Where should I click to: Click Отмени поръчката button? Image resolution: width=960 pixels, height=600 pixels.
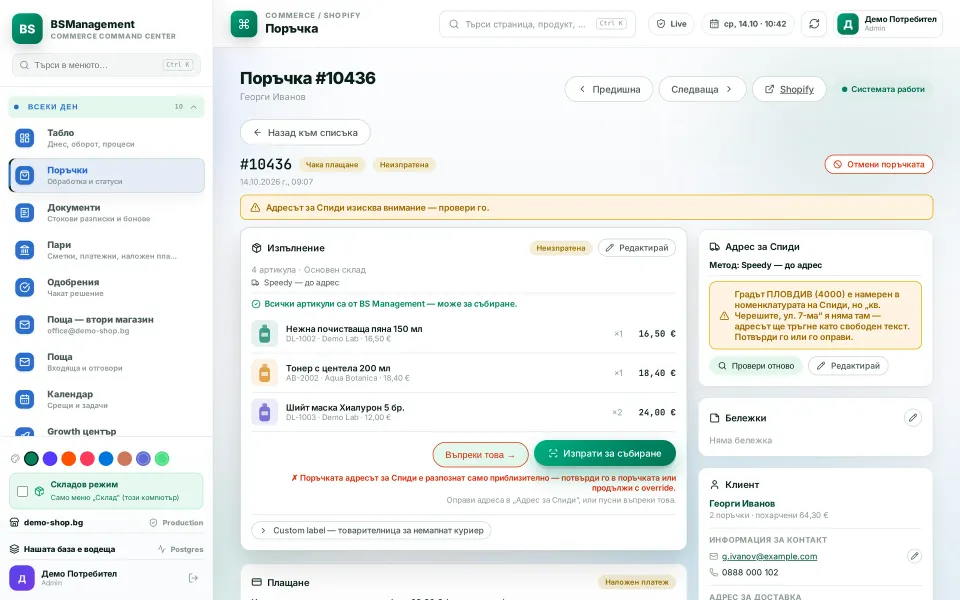(x=879, y=164)
